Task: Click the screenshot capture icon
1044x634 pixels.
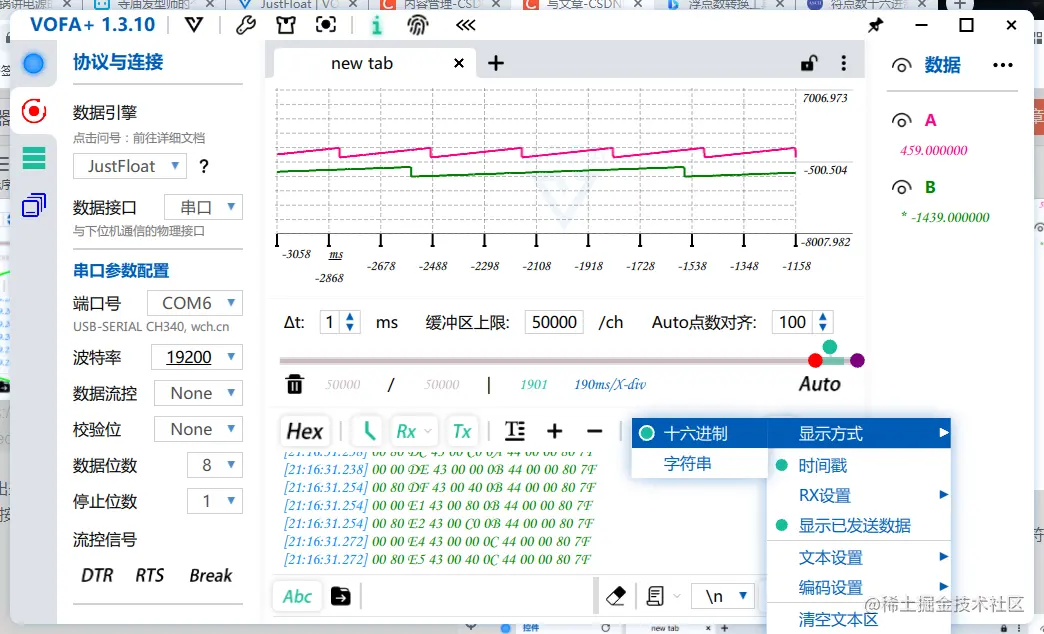Action: (324, 25)
